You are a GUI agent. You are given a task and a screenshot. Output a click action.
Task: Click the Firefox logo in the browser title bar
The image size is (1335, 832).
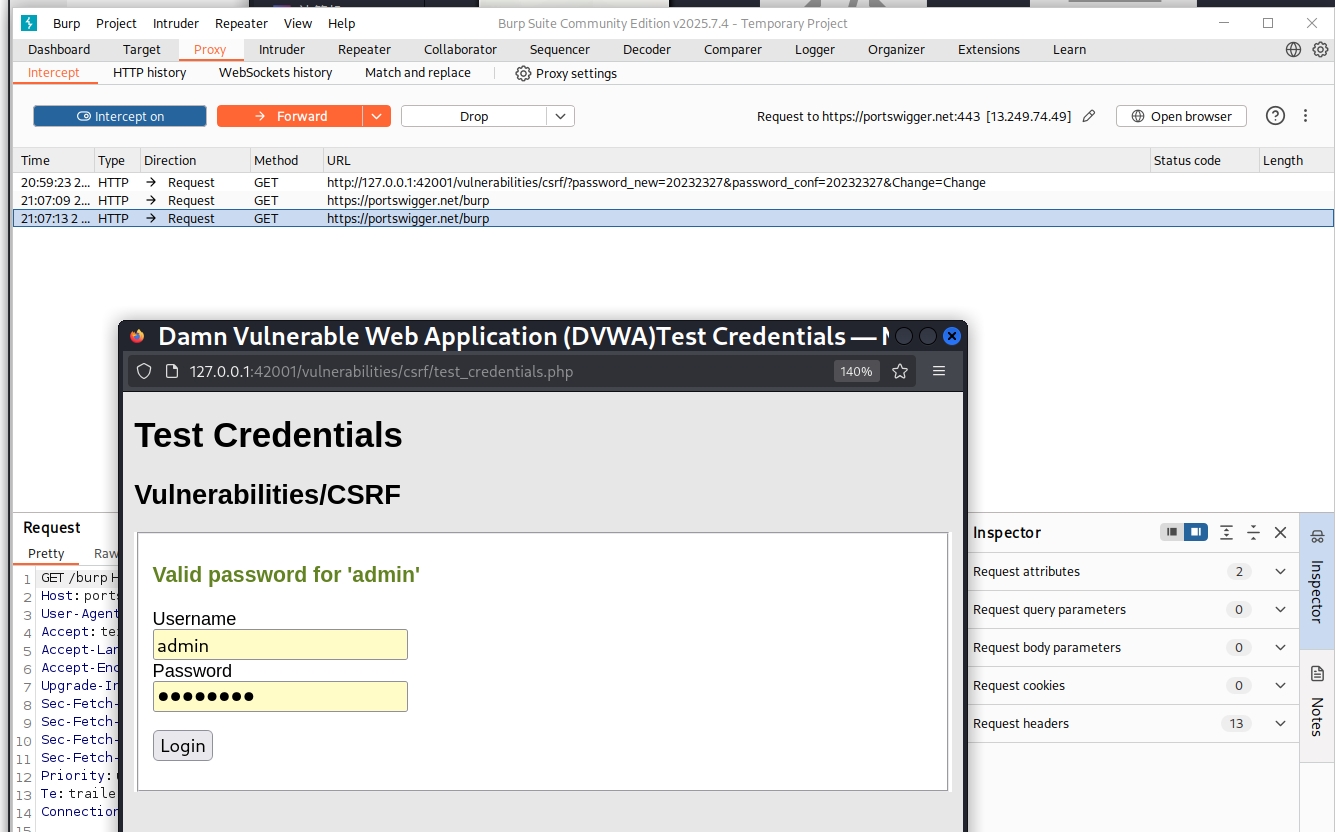click(137, 336)
